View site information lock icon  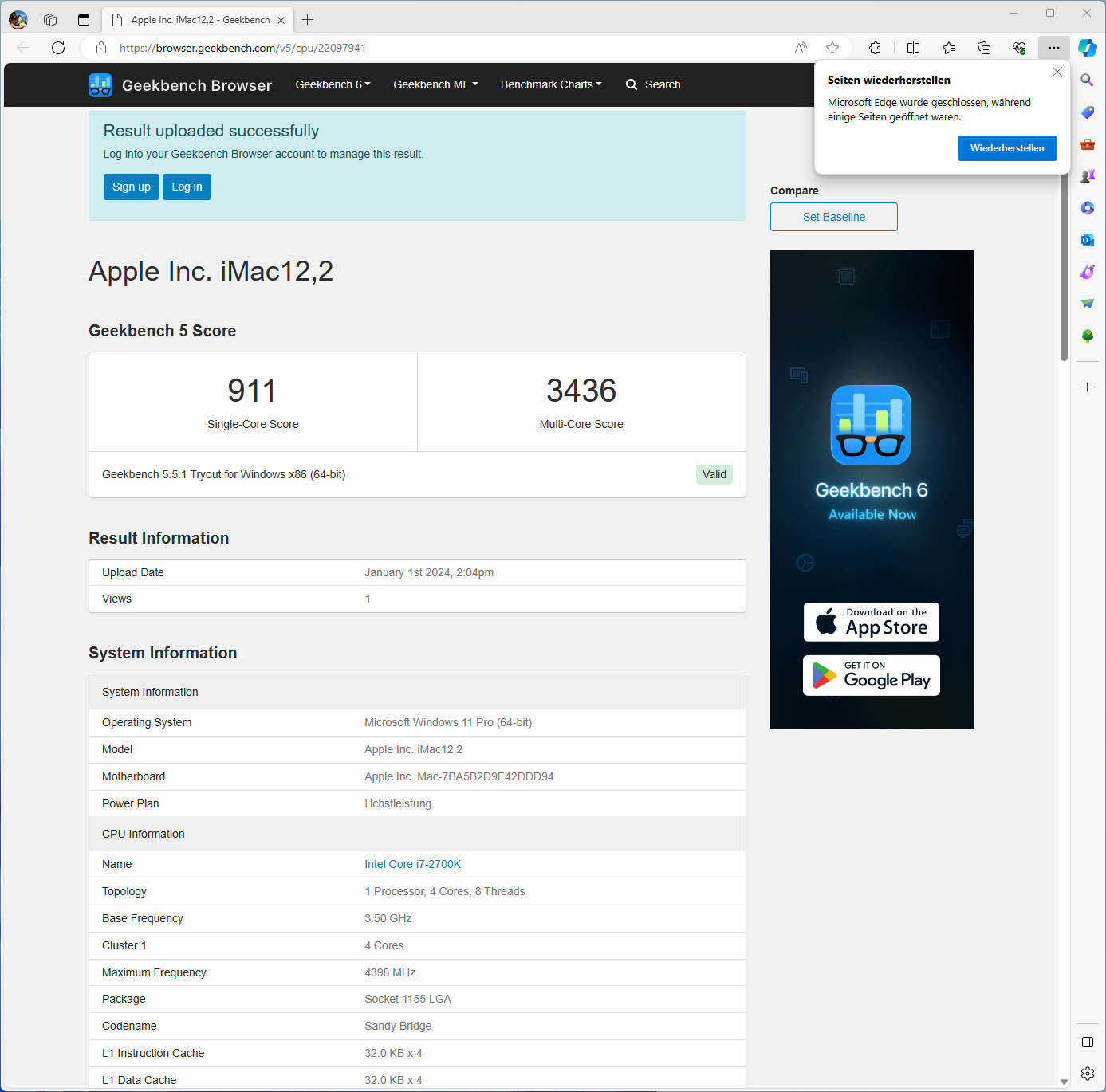coord(101,48)
